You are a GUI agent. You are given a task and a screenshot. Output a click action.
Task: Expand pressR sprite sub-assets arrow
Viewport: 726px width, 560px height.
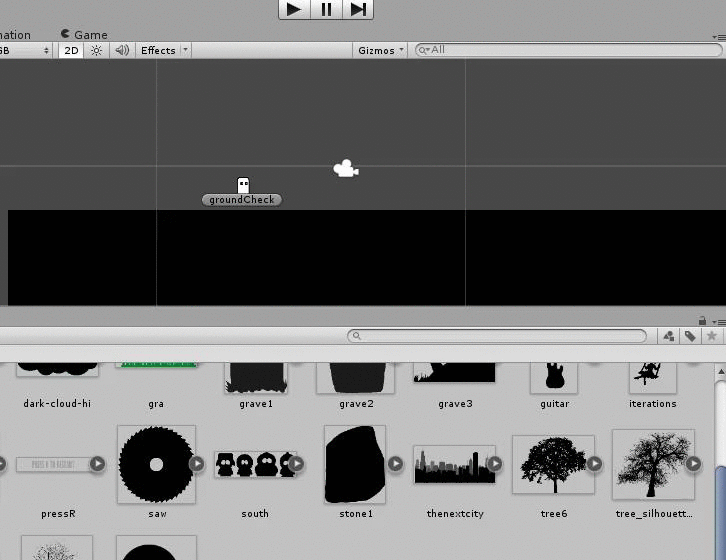(x=97, y=464)
